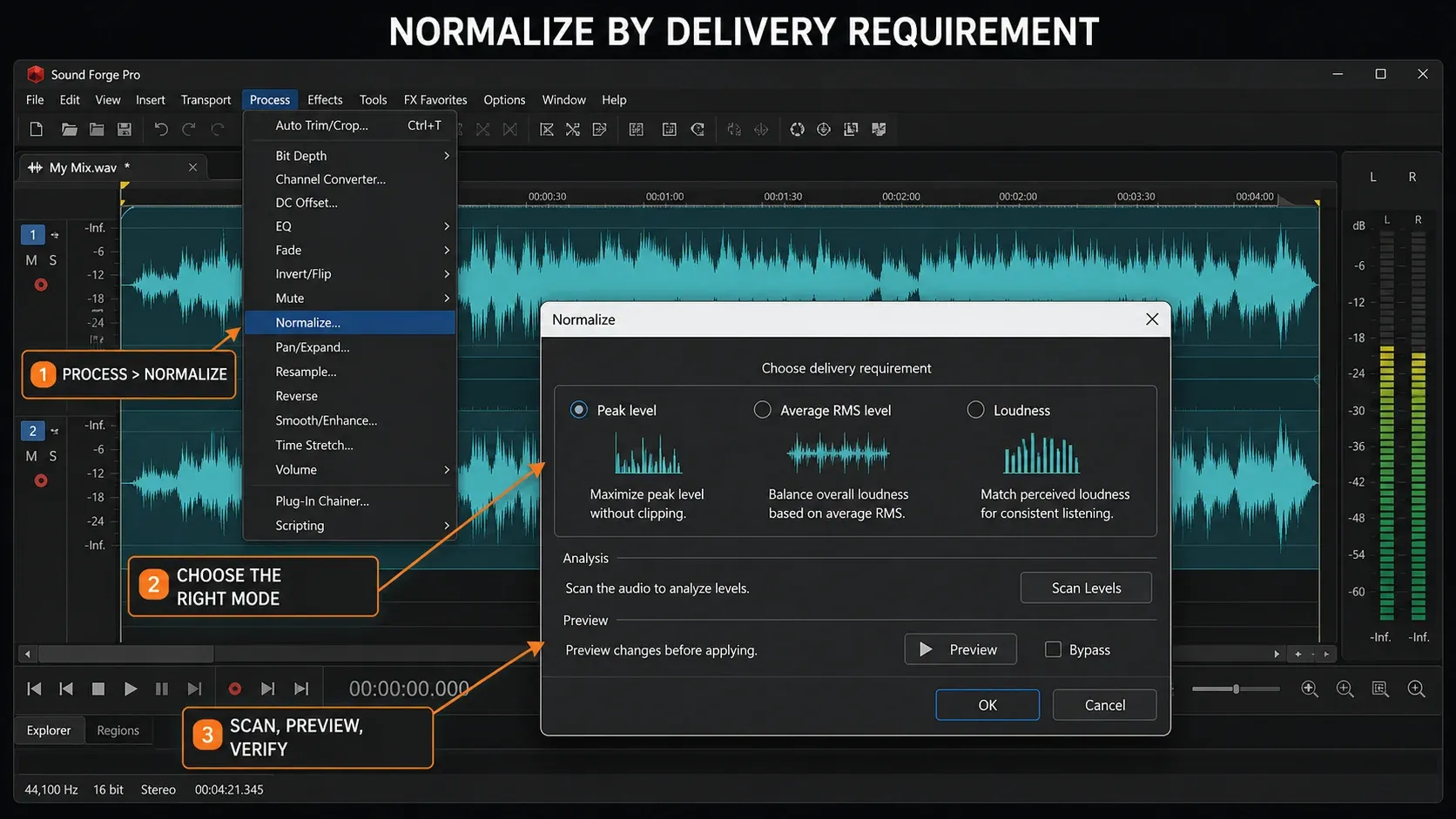1456x819 pixels.
Task: Click waveform icon on My Mix.wav tab
Action: click(x=35, y=167)
